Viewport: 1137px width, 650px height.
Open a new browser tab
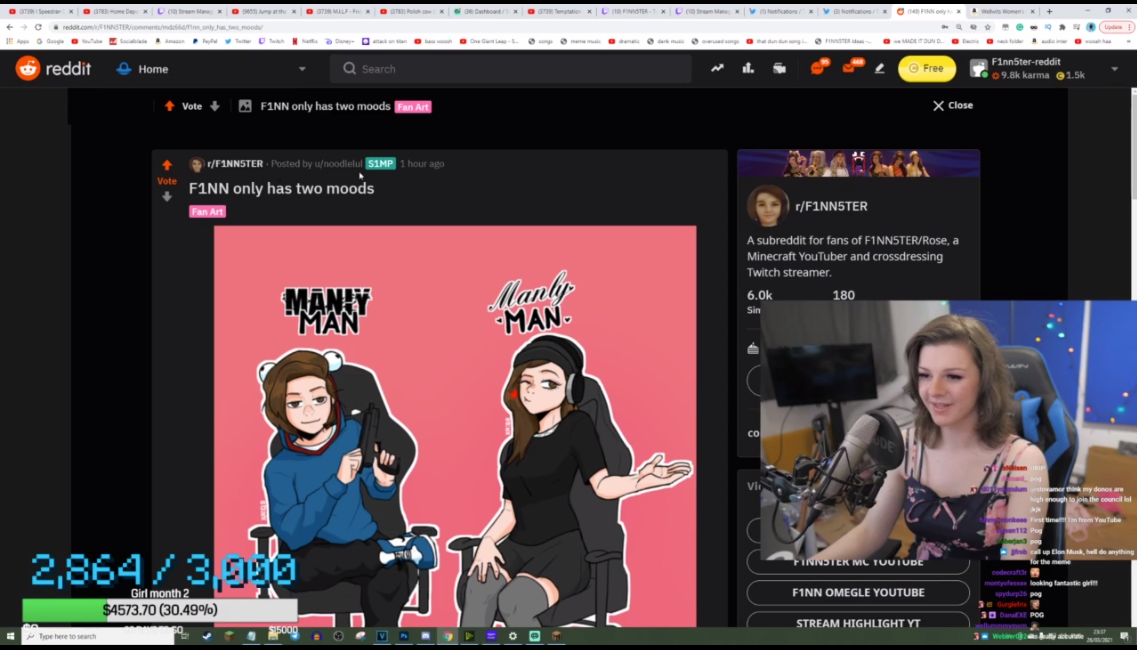tap(1049, 12)
